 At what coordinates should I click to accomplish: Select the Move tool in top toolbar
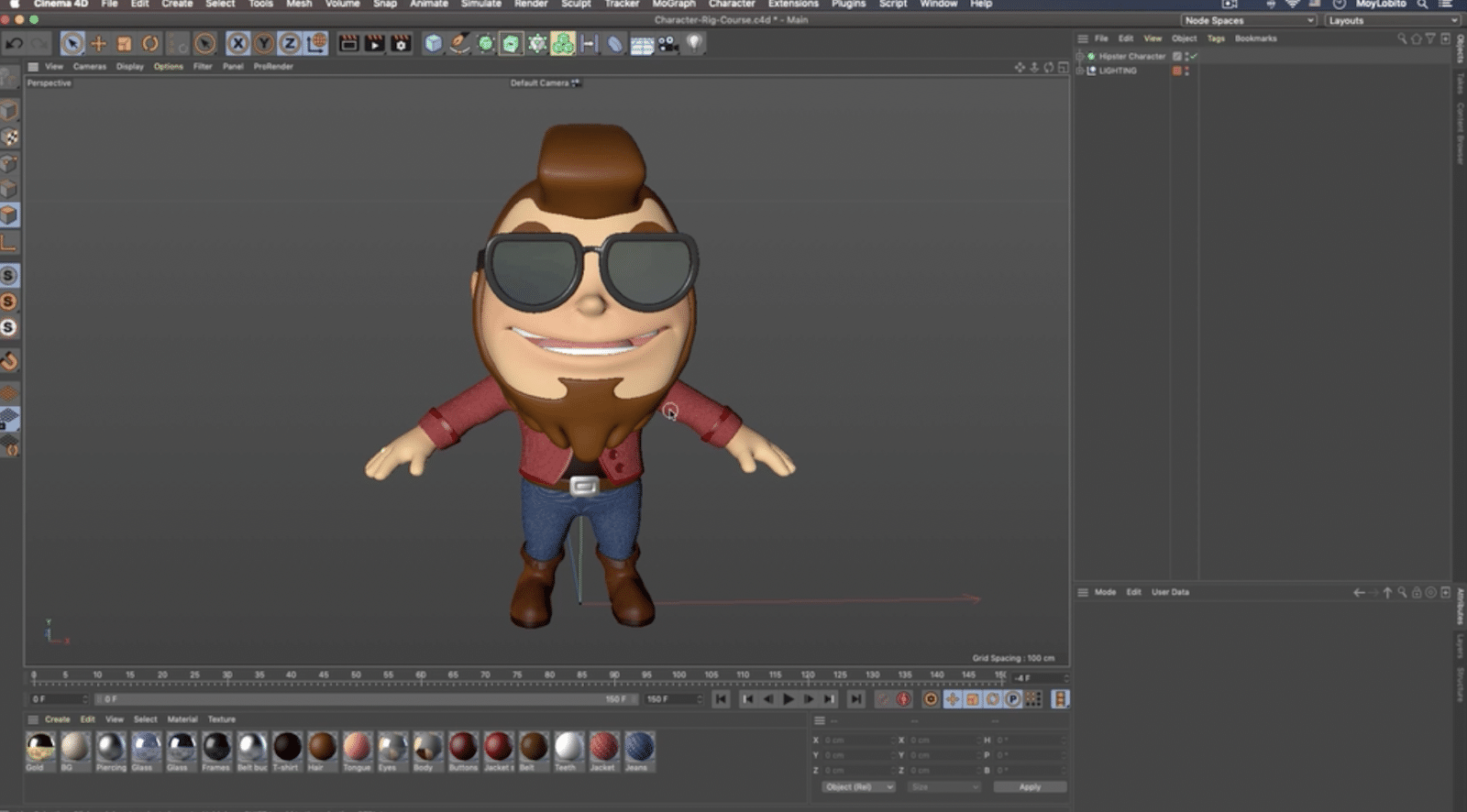point(98,43)
